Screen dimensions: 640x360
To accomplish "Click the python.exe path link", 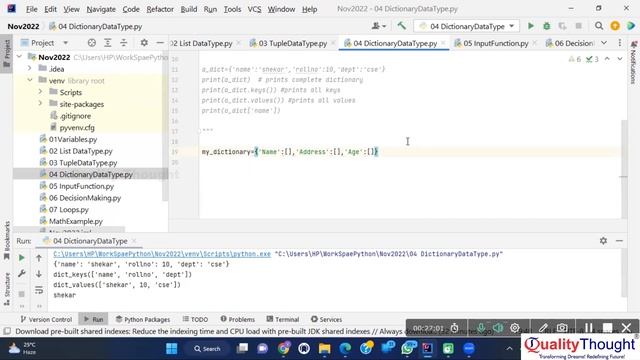I will pyautogui.click(x=162, y=254).
